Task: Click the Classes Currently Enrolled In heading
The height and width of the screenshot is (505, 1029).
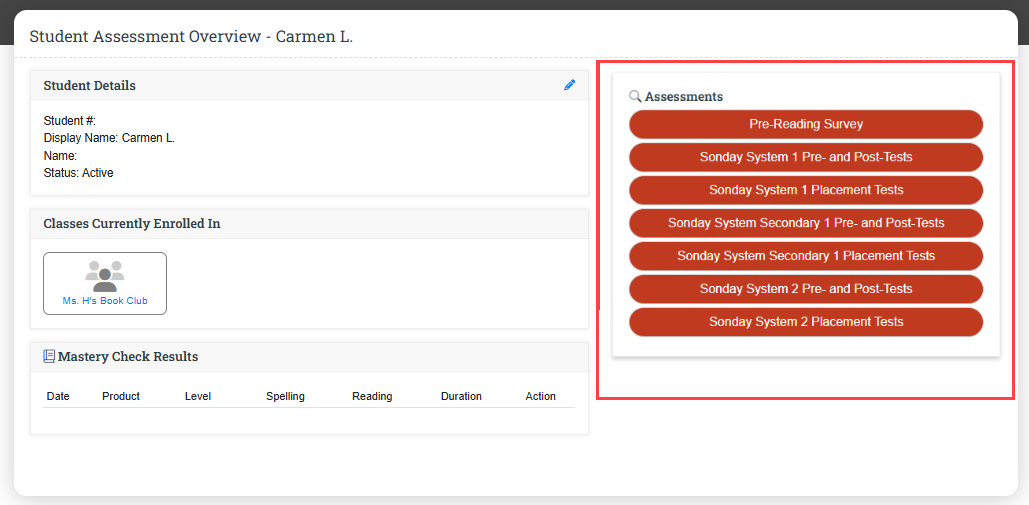Action: click(x=132, y=224)
